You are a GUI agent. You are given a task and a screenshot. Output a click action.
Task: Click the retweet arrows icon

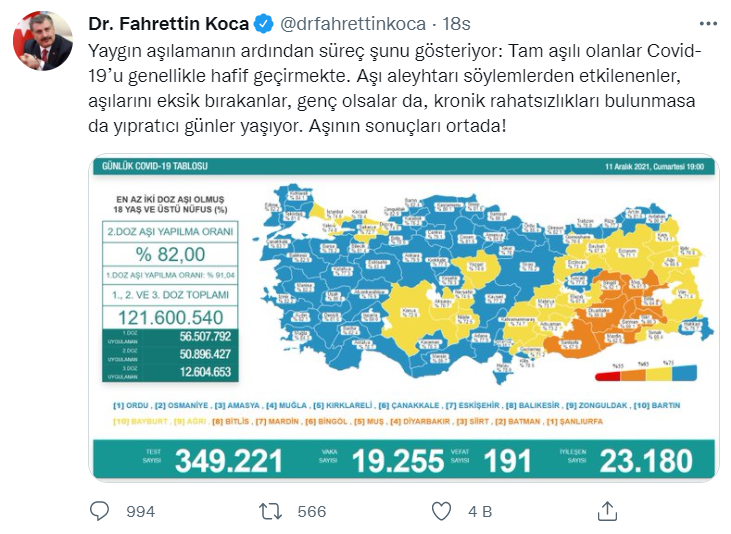click(x=269, y=511)
